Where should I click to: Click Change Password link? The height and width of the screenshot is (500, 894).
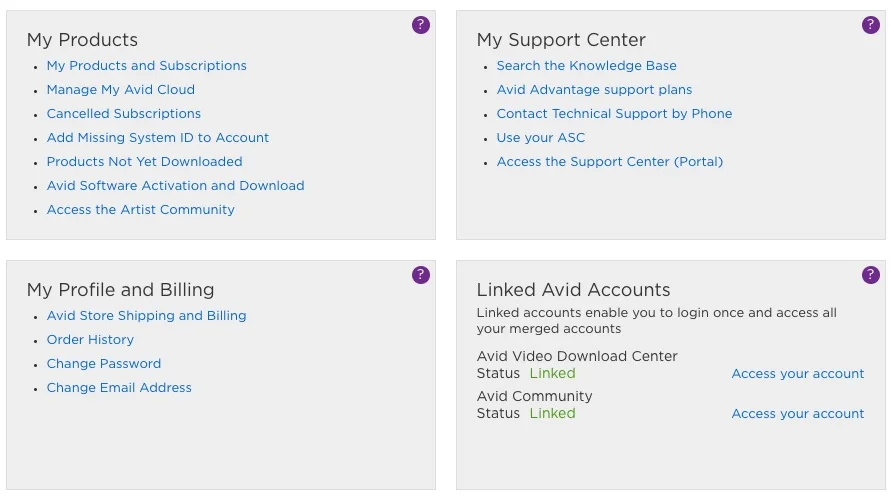(x=104, y=363)
